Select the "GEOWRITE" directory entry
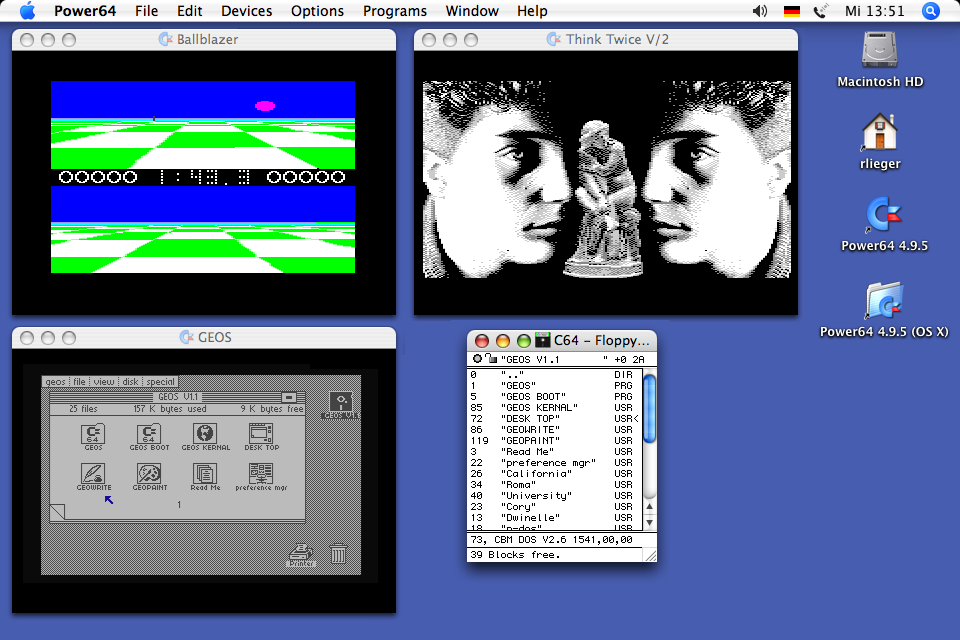960x640 pixels. tap(555, 429)
